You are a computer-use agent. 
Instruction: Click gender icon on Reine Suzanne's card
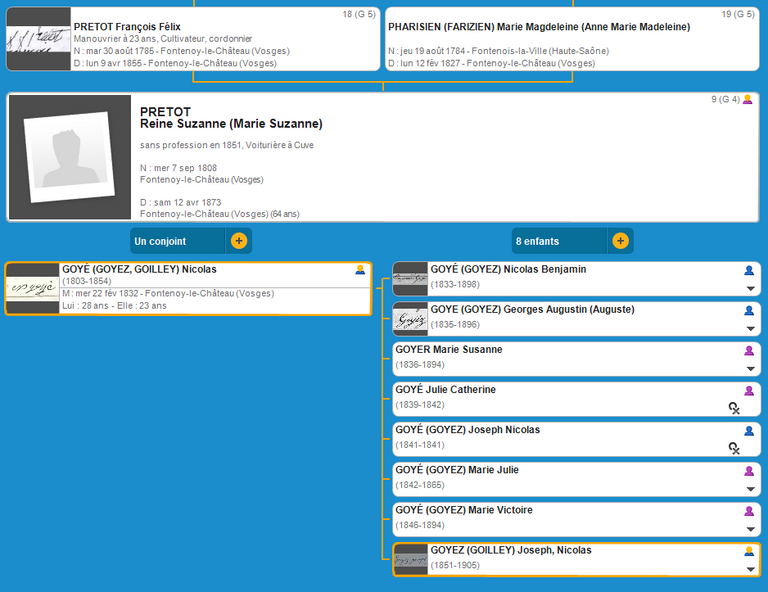pos(747,100)
